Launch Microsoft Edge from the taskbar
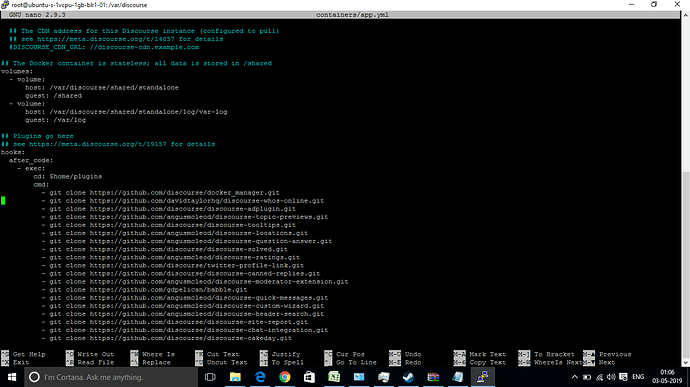 [260, 377]
